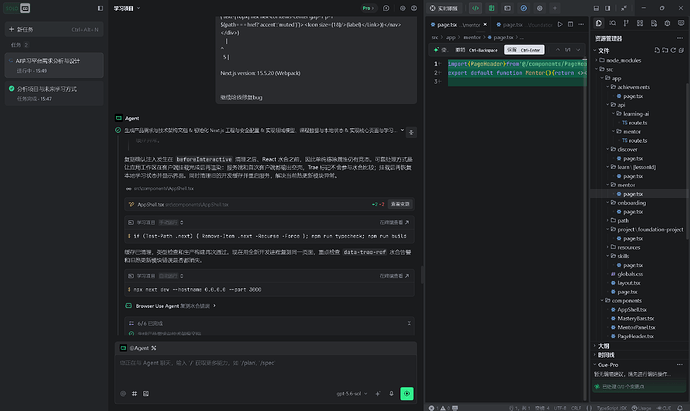Switch to the second page.tsx tab

[524, 25]
